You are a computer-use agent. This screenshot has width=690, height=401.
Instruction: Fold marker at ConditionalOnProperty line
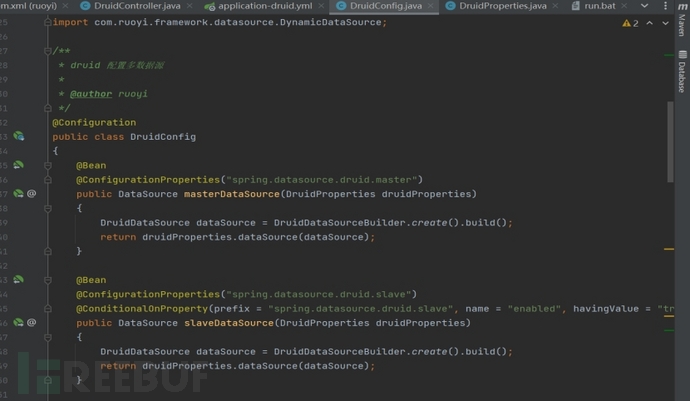[x=48, y=309]
